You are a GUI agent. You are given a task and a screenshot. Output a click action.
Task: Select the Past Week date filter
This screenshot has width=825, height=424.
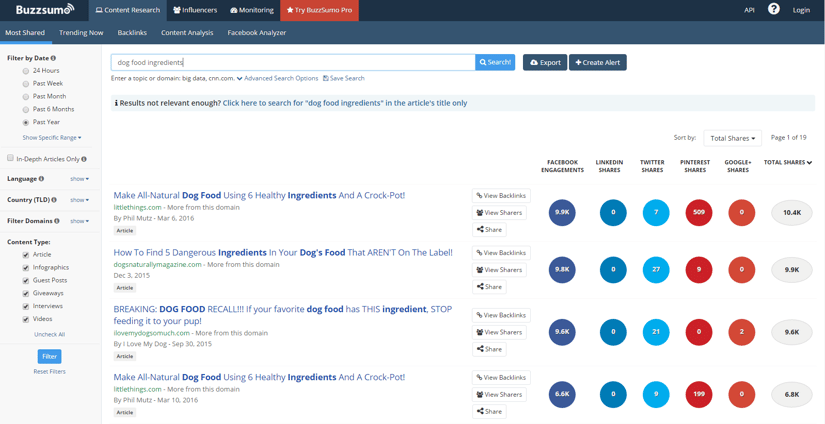coord(26,84)
